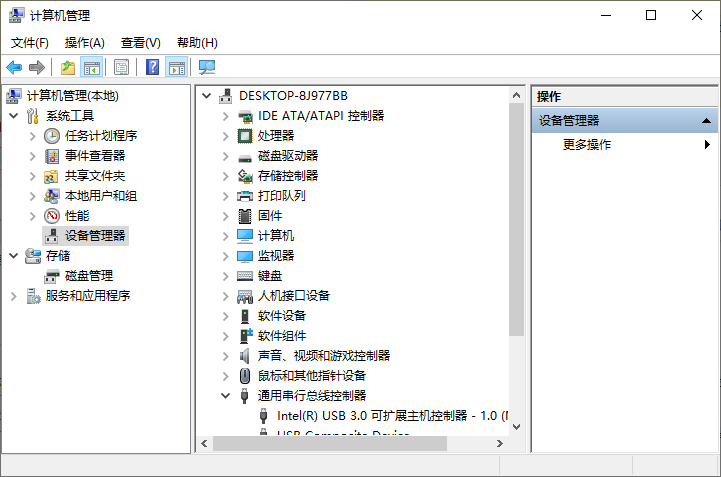This screenshot has height=477, width=721.
Task: Click the scroll down arrow of device list
Action: coord(516,427)
